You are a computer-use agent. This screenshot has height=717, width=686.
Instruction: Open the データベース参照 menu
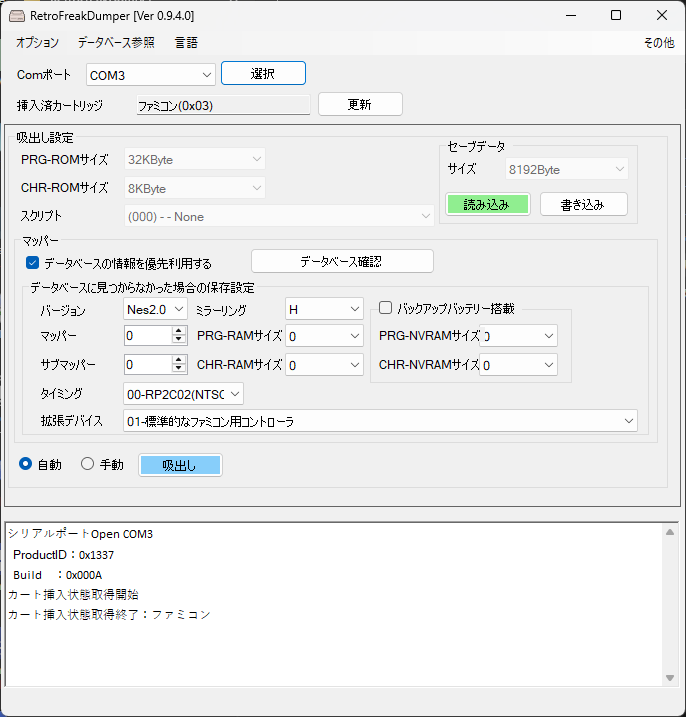[x=116, y=43]
